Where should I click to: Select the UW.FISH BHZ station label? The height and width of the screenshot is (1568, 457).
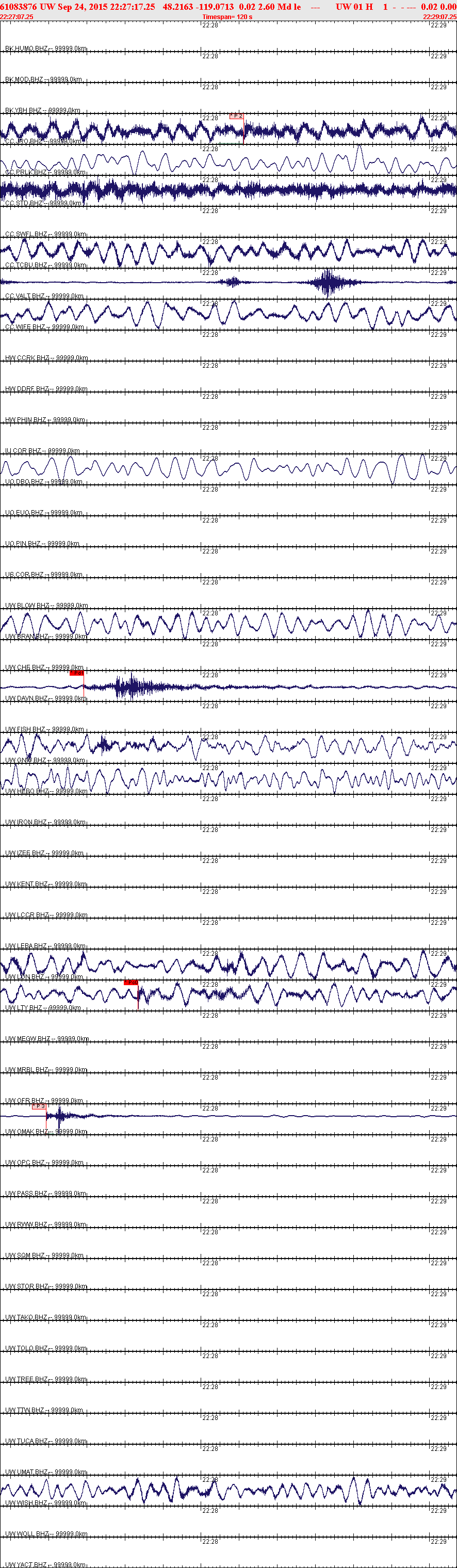point(45,729)
